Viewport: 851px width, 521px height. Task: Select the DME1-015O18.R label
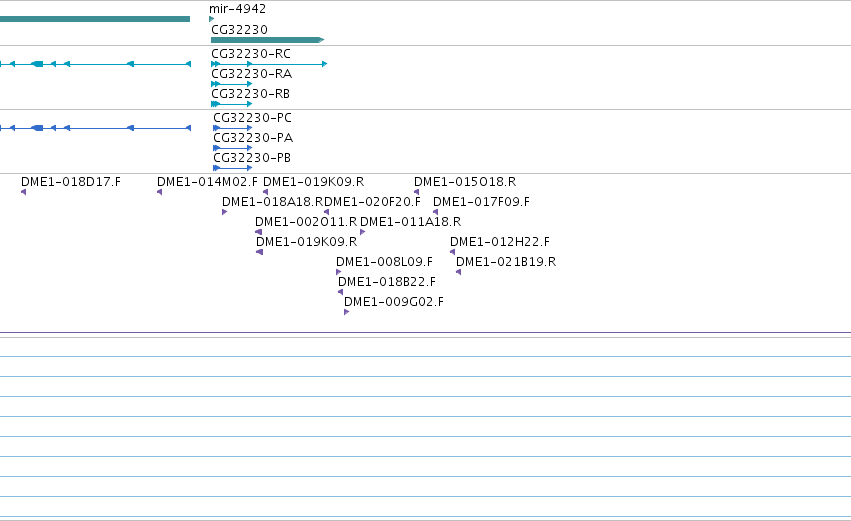coord(465,182)
